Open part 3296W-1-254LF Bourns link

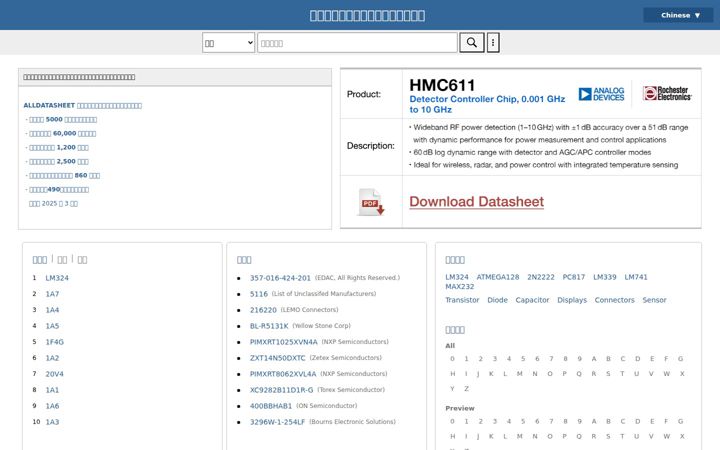click(277, 422)
